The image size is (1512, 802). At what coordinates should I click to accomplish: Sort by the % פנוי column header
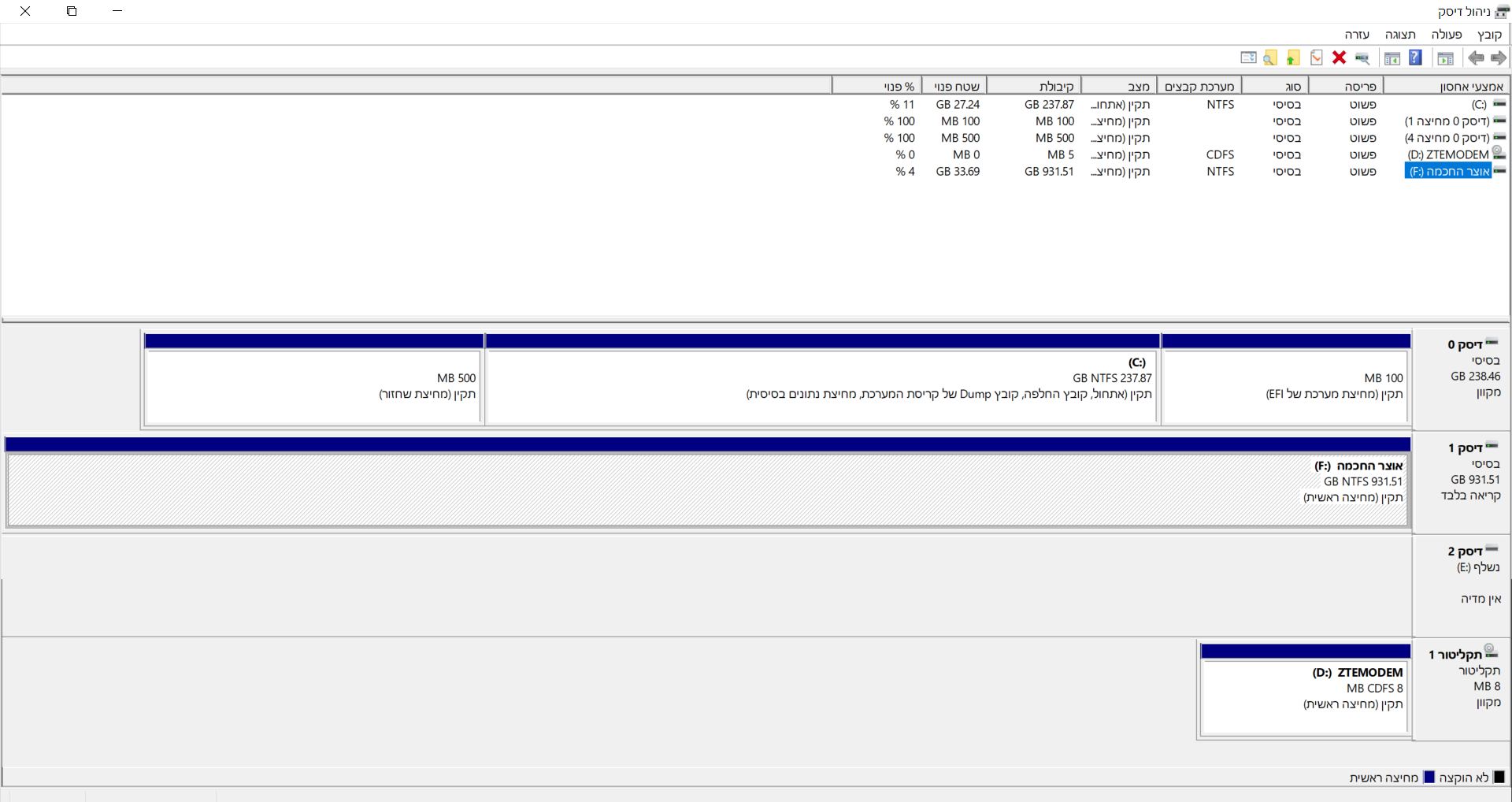coord(876,87)
